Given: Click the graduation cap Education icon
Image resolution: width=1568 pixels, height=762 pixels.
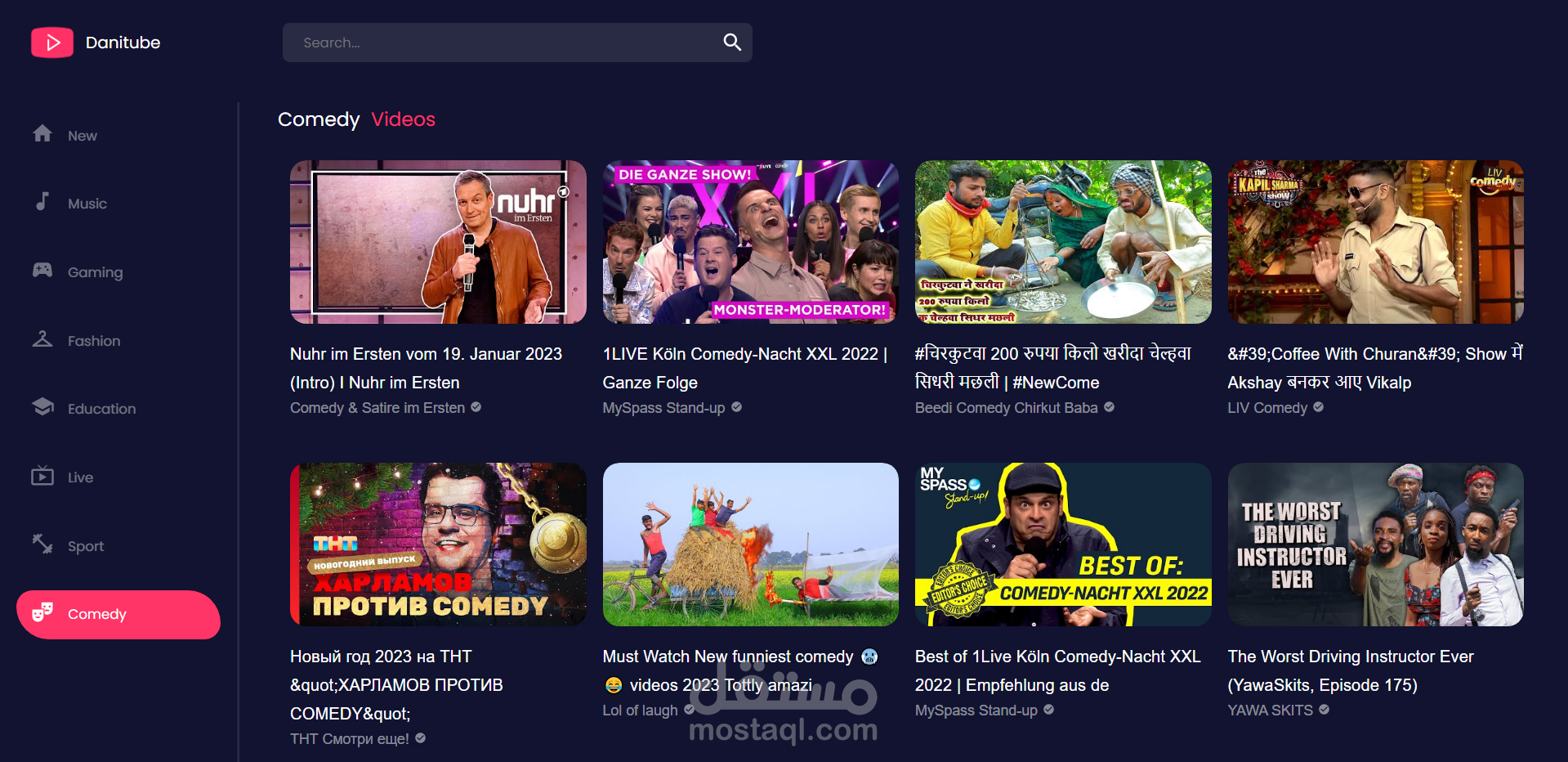Looking at the screenshot, I should [x=42, y=406].
